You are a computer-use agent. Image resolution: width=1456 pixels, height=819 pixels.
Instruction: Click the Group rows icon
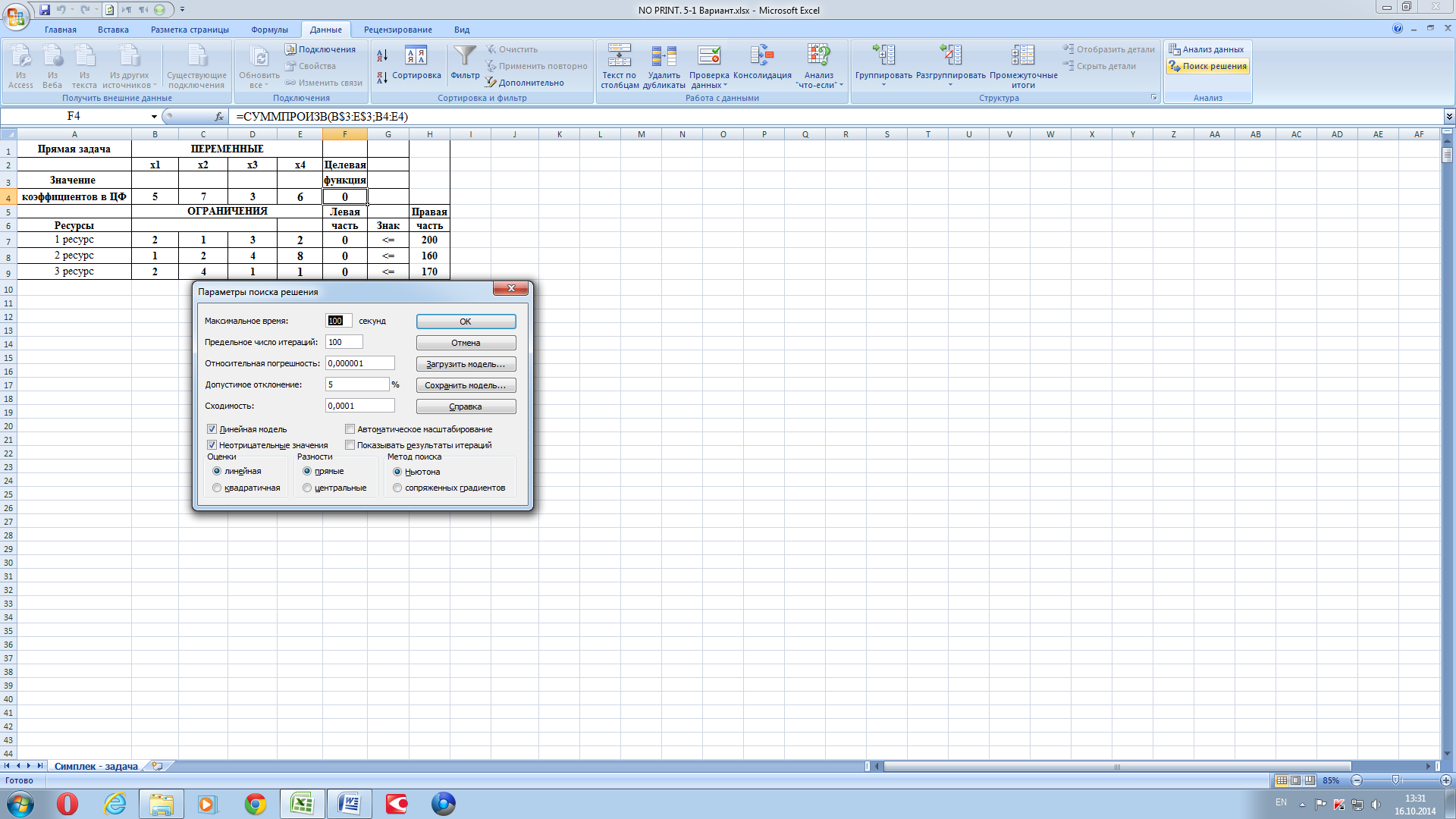tap(883, 56)
